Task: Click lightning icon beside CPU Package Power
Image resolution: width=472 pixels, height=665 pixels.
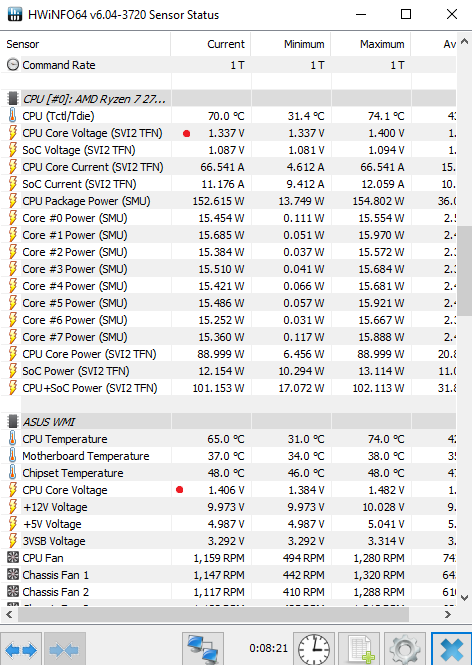Action: [x=13, y=201]
